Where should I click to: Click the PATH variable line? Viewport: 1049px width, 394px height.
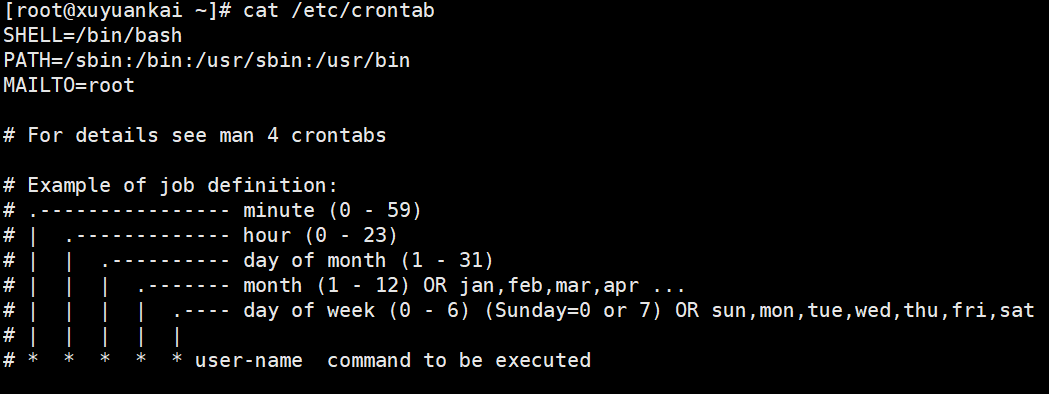click(207, 61)
